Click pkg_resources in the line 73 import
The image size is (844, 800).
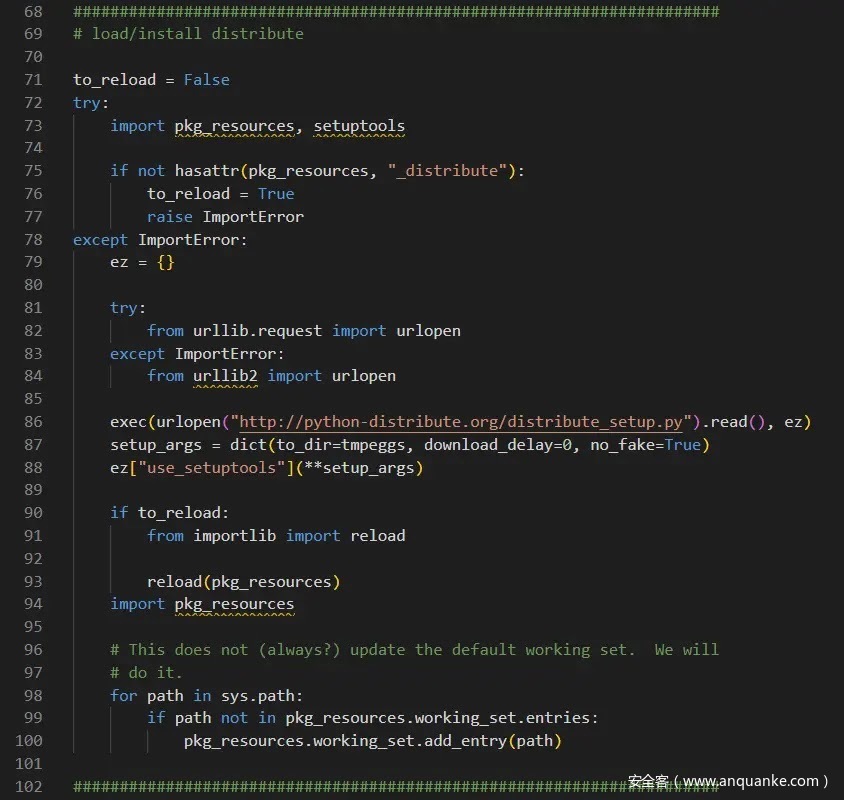point(234,126)
